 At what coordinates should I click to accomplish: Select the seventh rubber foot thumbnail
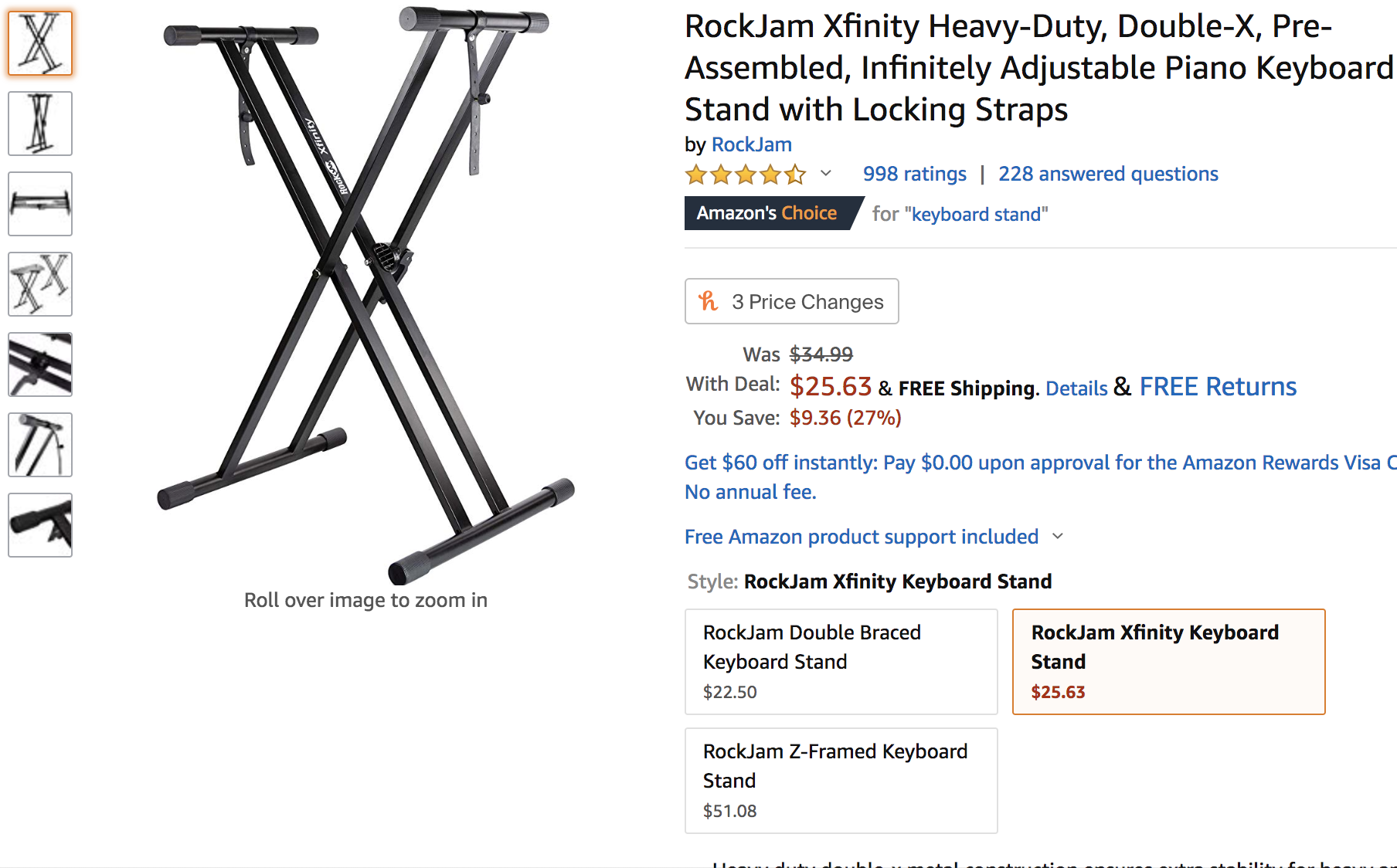pos(40,525)
